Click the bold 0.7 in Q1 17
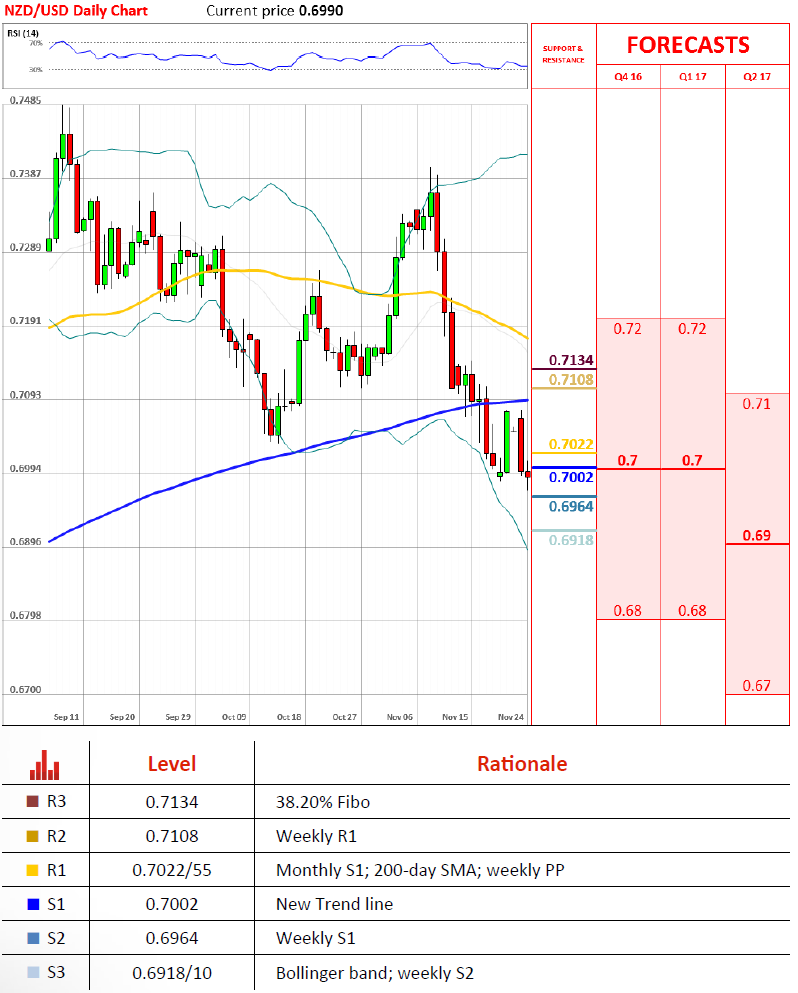798x993 pixels. [x=692, y=460]
